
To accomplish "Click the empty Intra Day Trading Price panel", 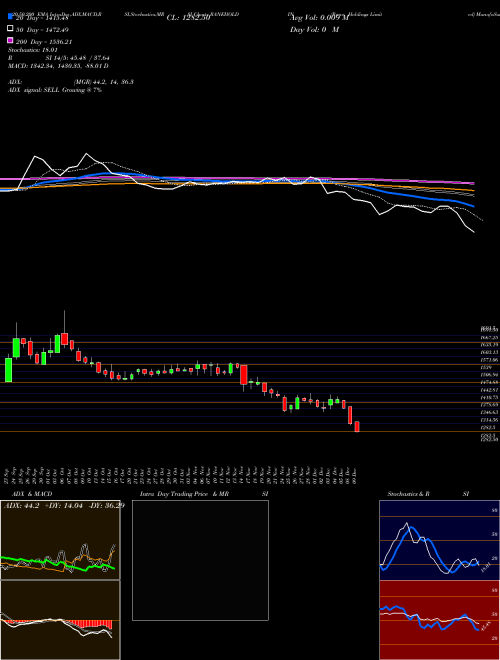I will pos(200,560).
